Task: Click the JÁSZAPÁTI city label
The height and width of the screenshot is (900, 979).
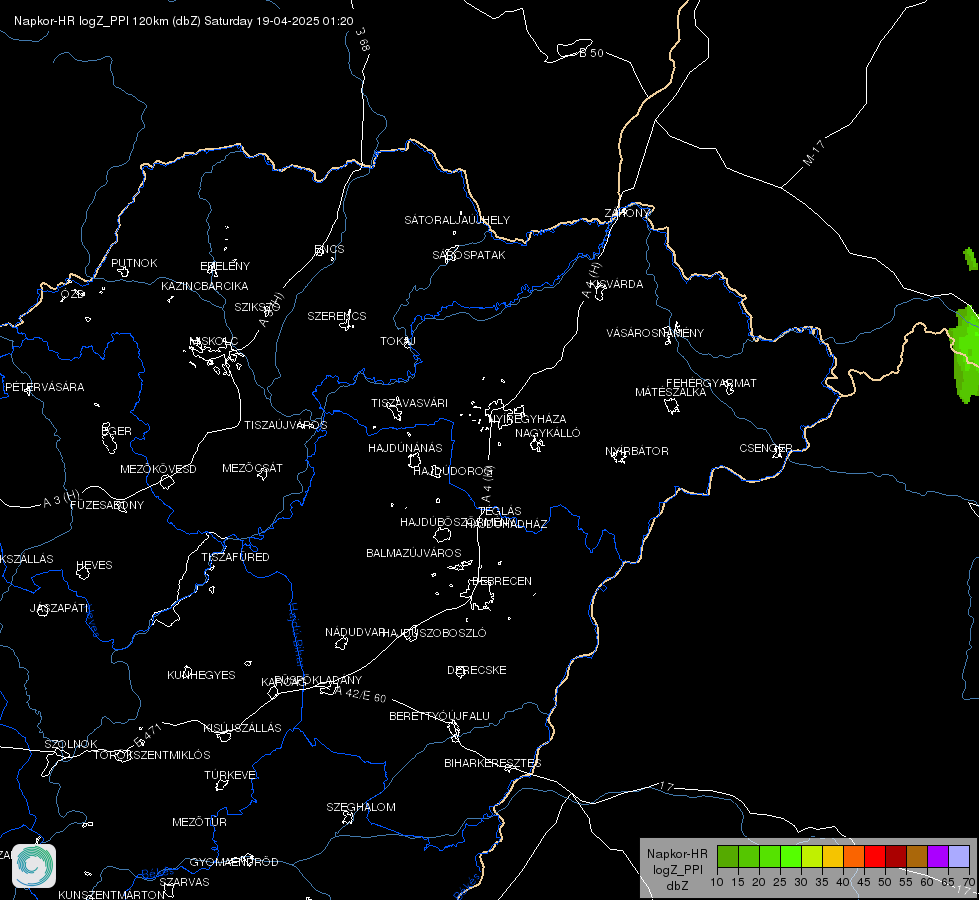Action: [x=60, y=608]
